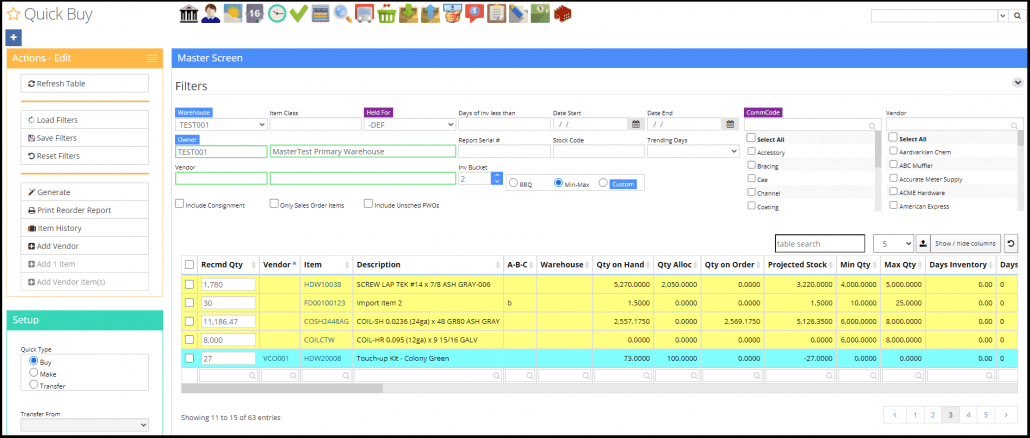
Task: Open the table page size dropdown
Action: click(x=892, y=243)
